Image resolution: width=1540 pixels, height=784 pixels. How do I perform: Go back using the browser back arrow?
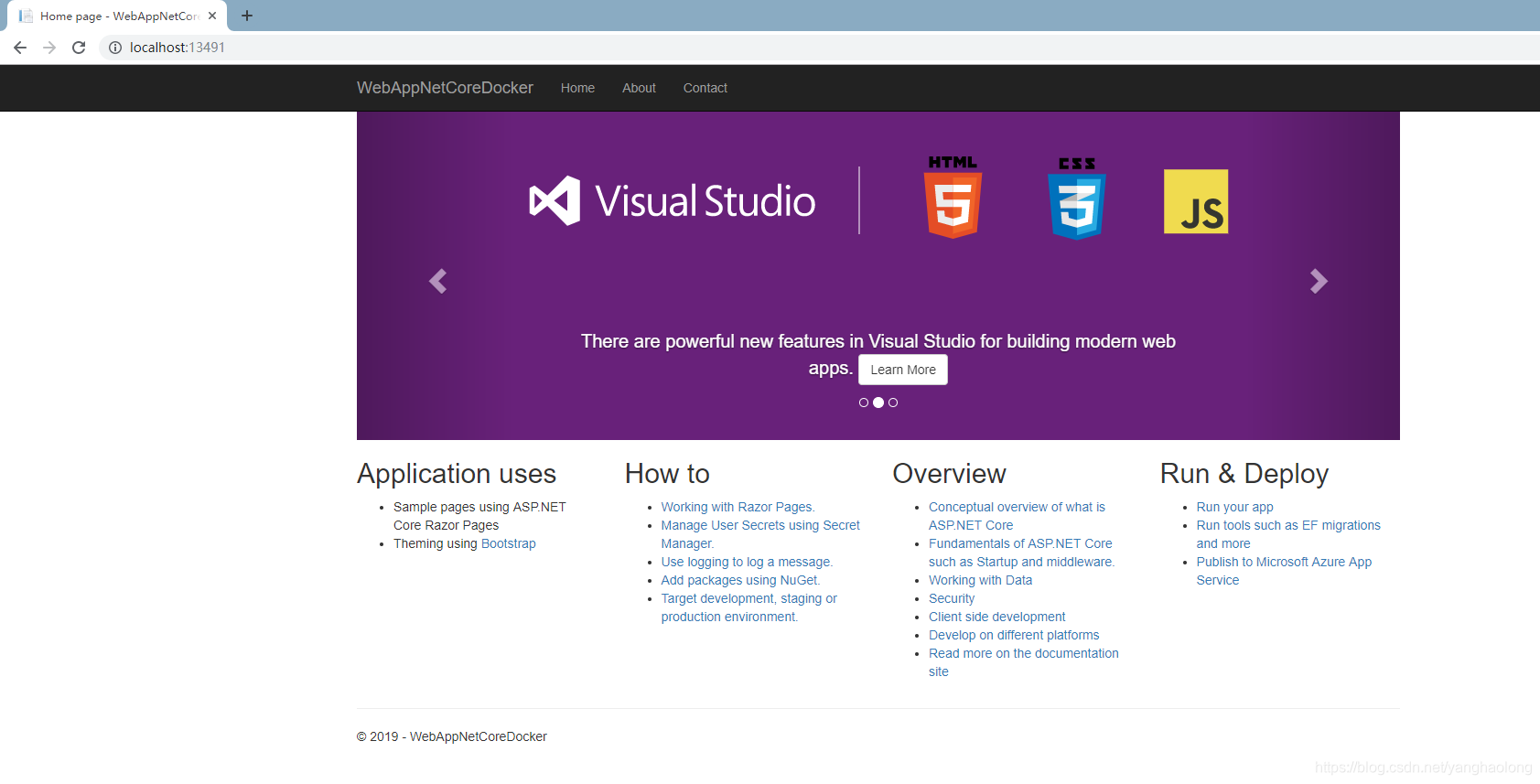pos(20,48)
